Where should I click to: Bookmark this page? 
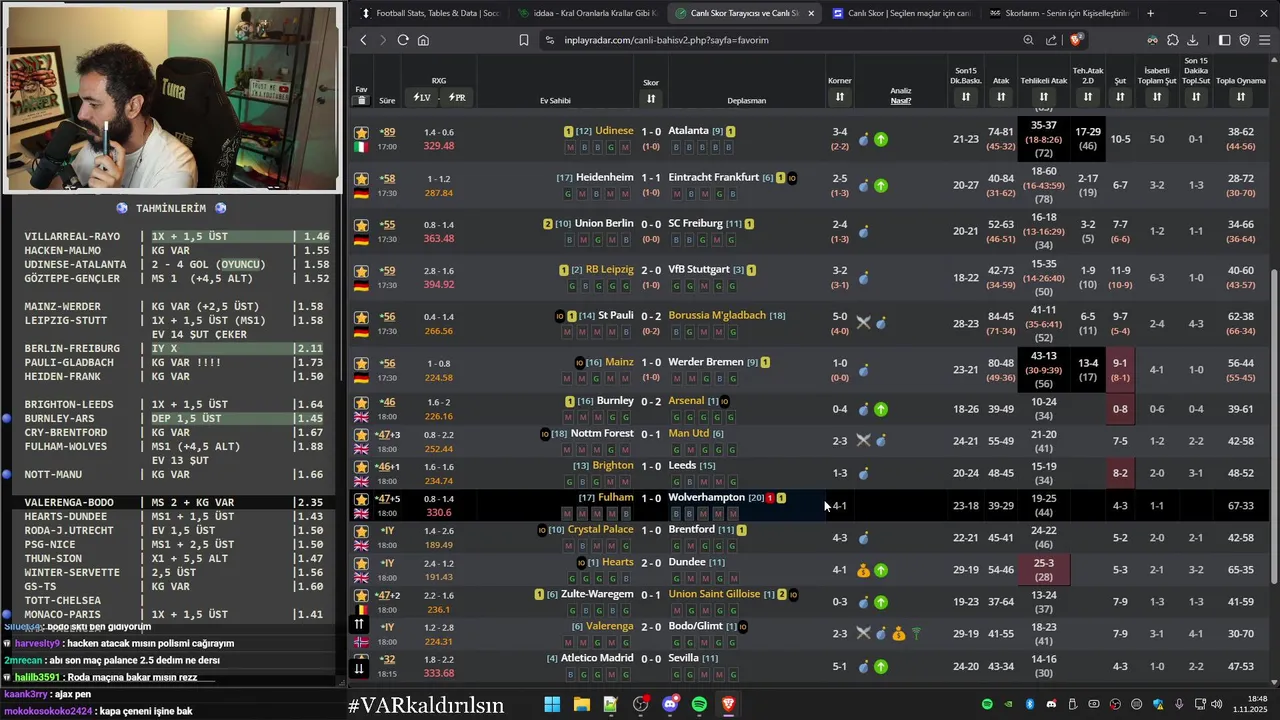[x=523, y=40]
